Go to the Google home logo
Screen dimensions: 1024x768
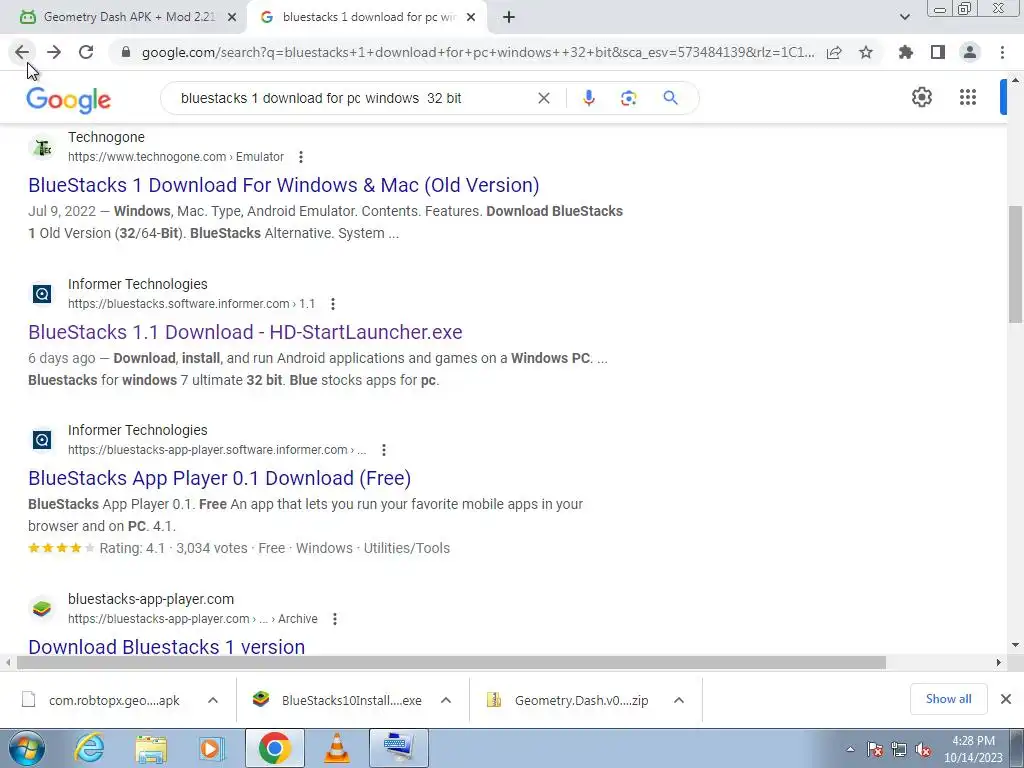coord(69,100)
